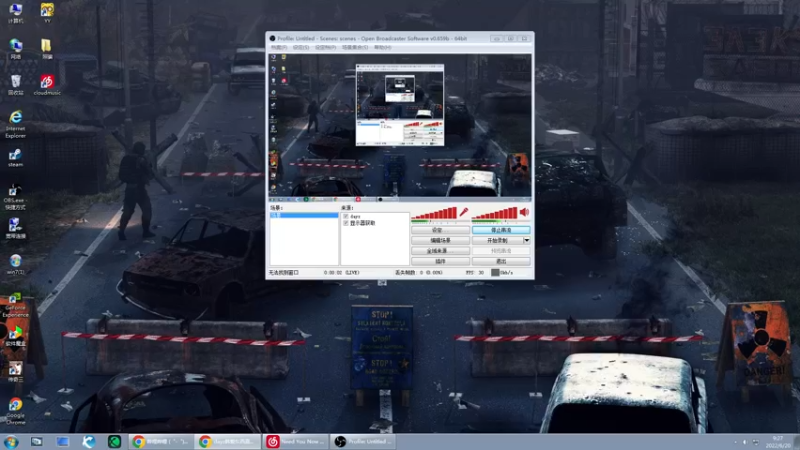Click the blue bird taskbar icon
800x450 pixels.
click(x=88, y=441)
